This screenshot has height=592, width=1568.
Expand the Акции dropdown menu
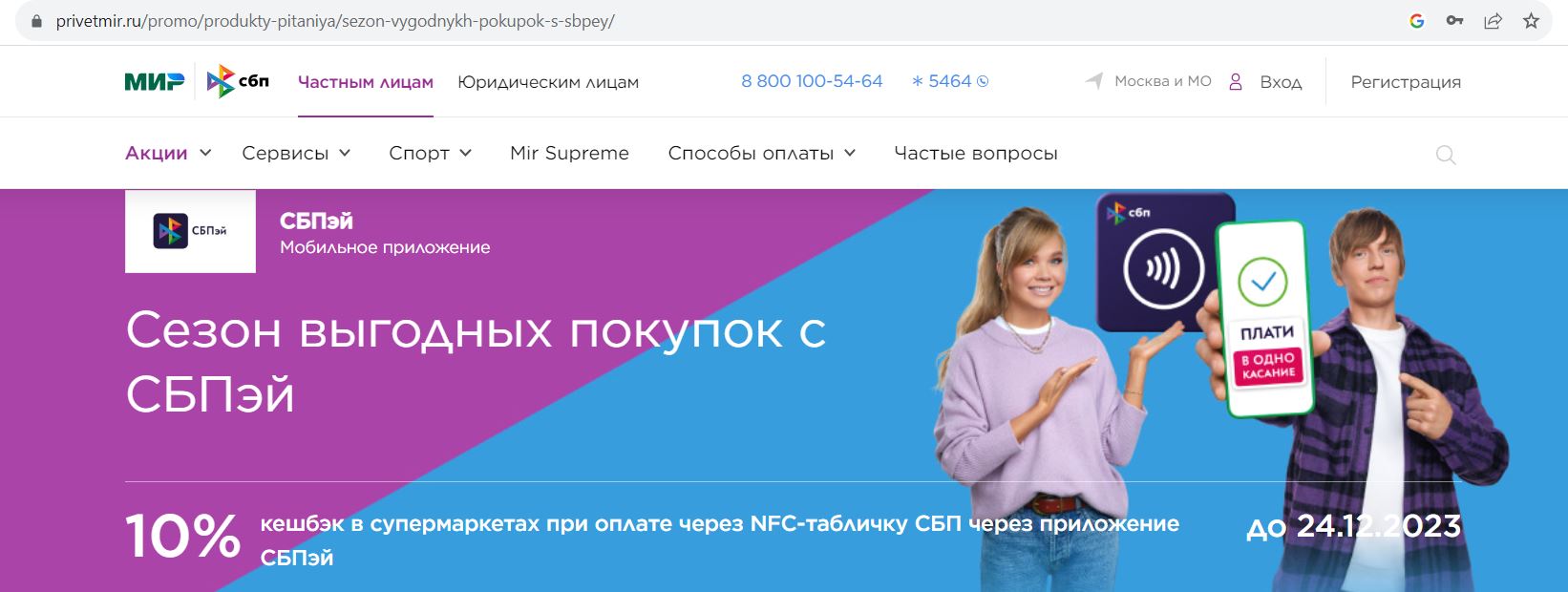coord(168,153)
